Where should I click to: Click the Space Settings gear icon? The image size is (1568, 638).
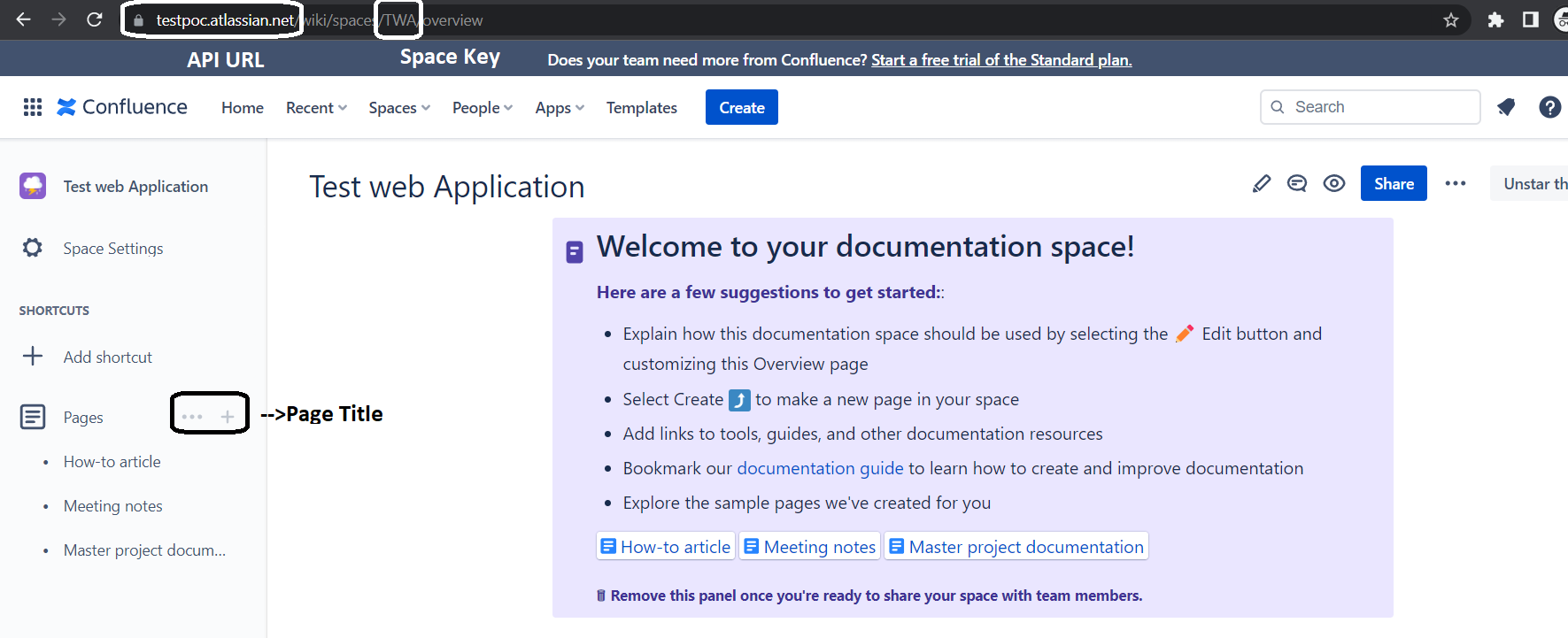[33, 248]
